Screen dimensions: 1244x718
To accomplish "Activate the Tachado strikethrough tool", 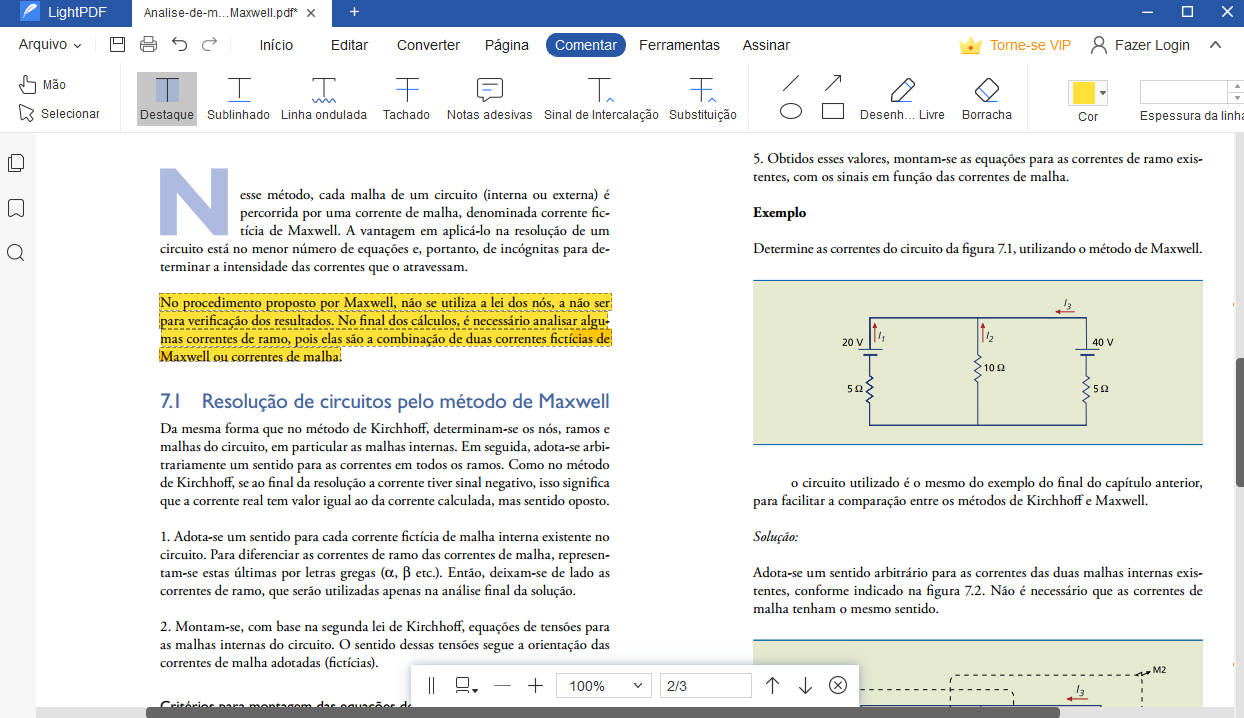I will click(x=406, y=98).
